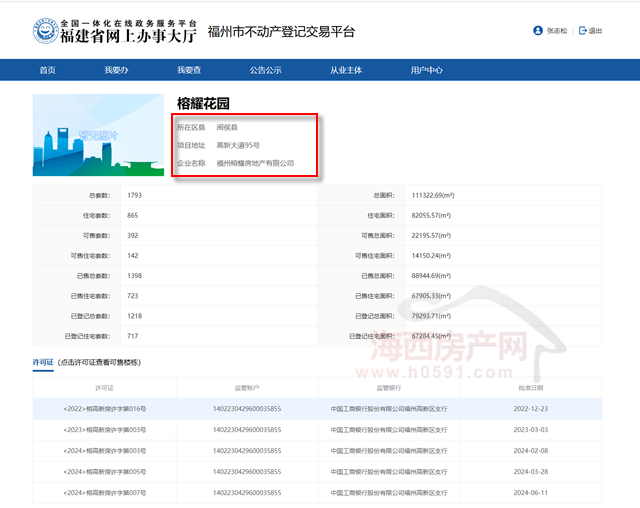Click the 监管银行 column header
The image size is (640, 508).
[389, 387]
